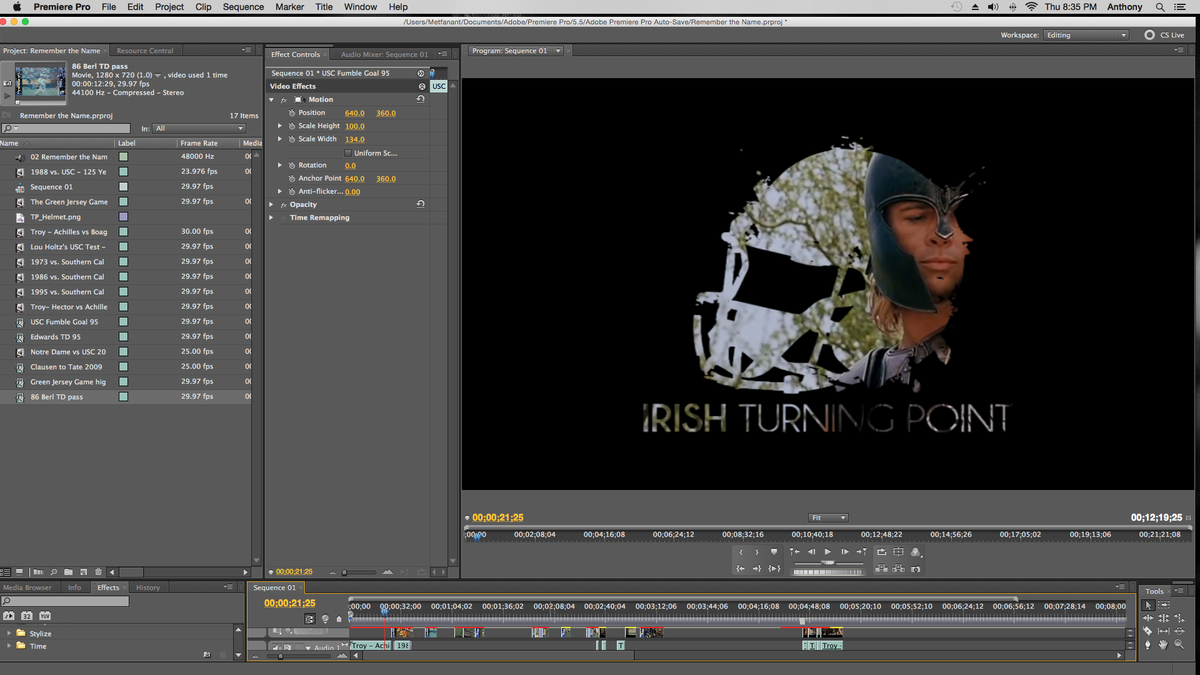Click the Project panel trash Clear icon

tap(98, 572)
